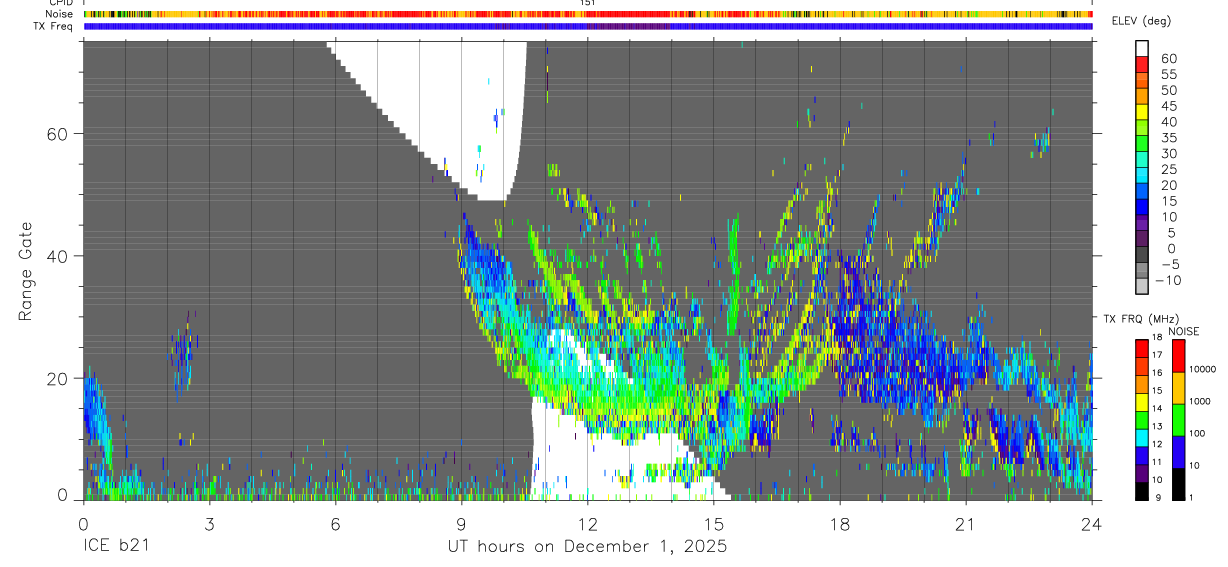Click the 3 tick on UT hours axis
Image resolution: width=1228 pixels, height=567 pixels.
point(209,523)
